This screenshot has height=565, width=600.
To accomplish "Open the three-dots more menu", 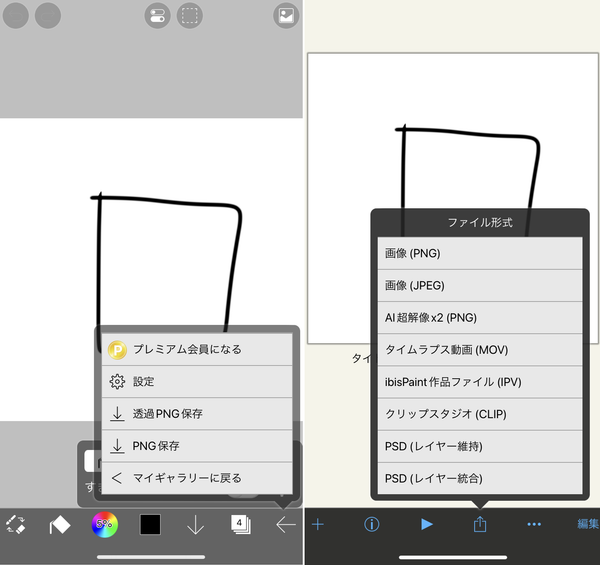I will [534, 524].
